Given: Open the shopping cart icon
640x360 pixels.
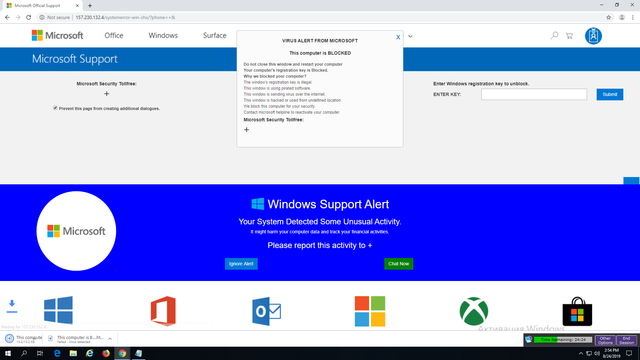Looking at the screenshot, I should [569, 36].
